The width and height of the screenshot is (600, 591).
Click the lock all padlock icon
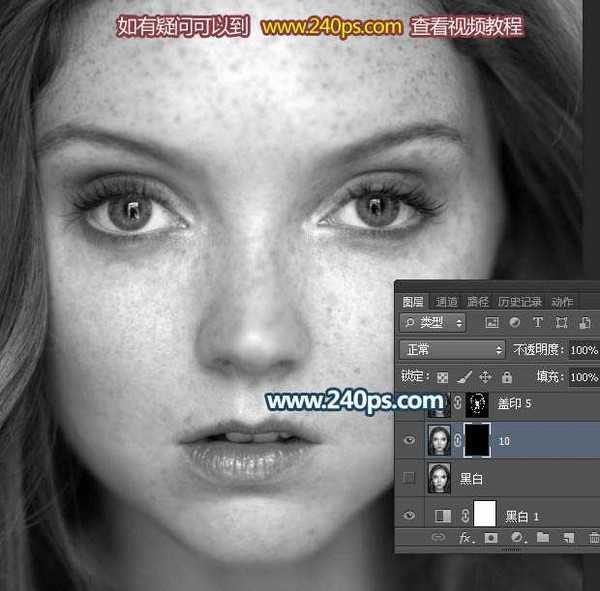point(507,377)
